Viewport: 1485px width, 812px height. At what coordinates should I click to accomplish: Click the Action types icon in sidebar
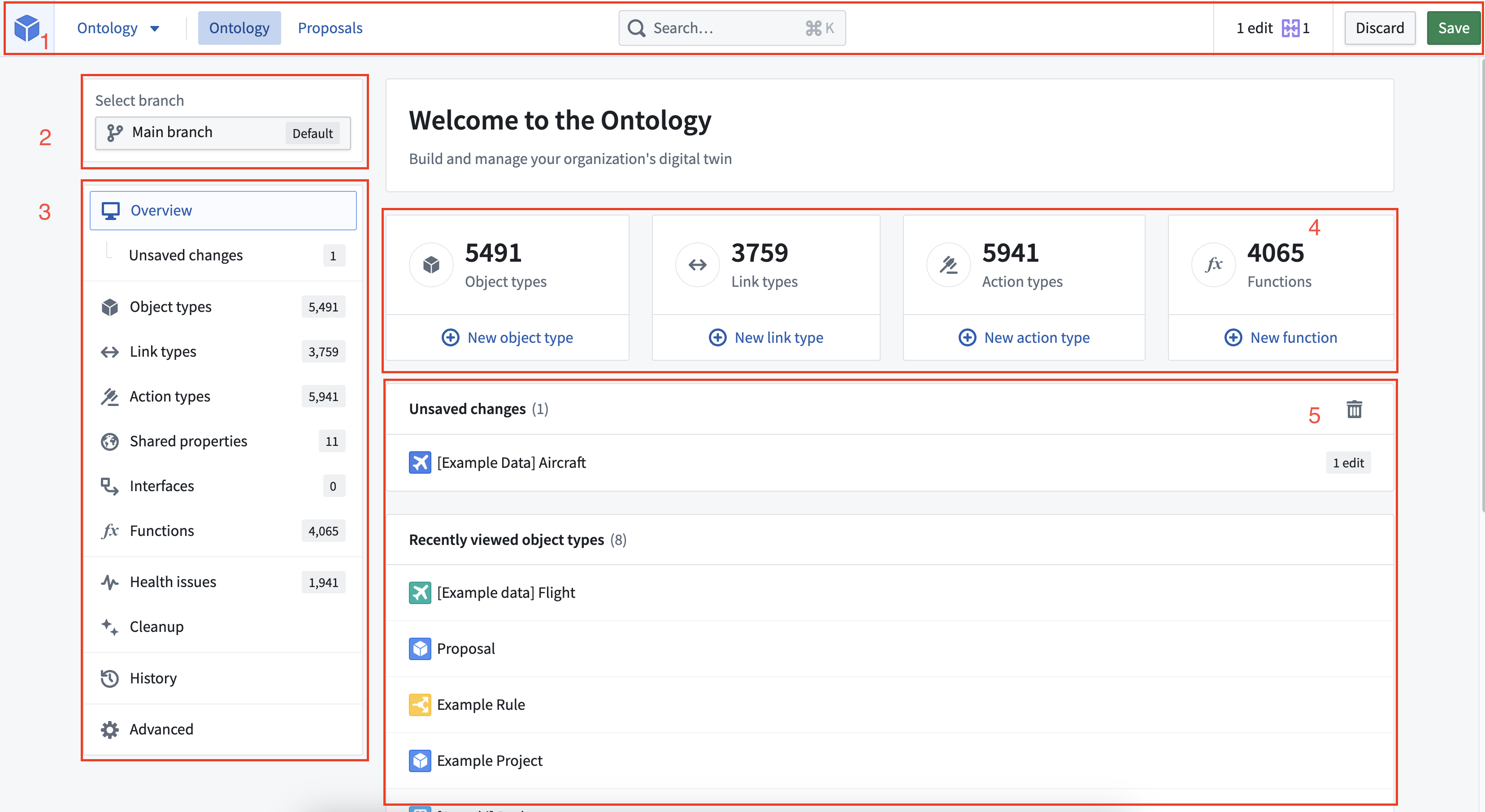click(109, 397)
